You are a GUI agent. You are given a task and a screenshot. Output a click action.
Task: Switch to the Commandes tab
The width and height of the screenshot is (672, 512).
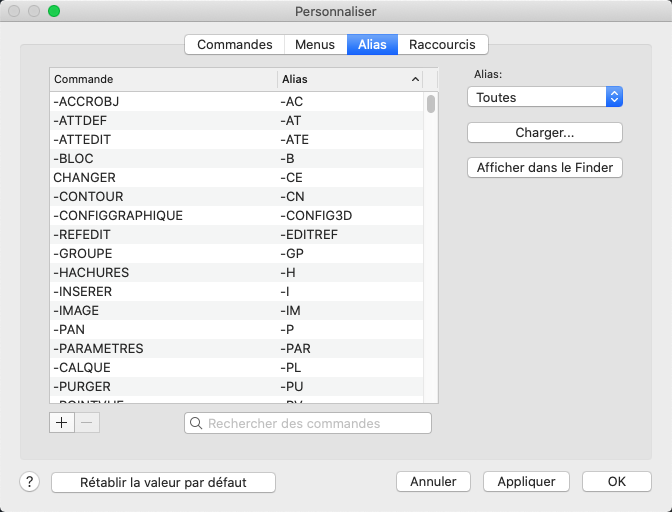235,45
